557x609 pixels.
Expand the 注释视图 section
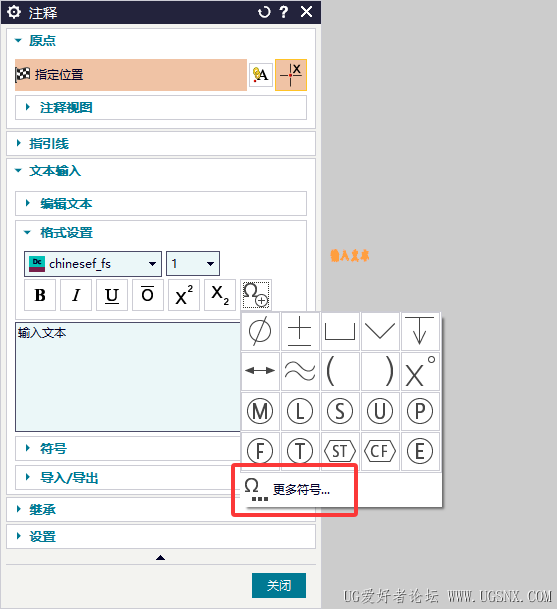tap(161, 108)
